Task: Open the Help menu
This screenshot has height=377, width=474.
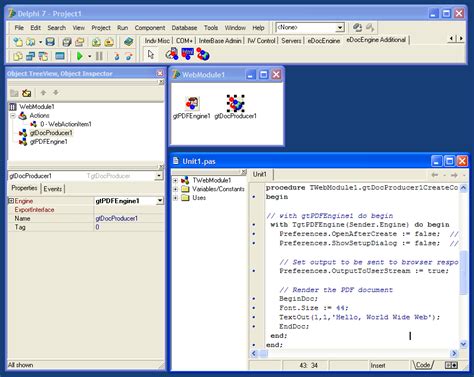Action: (258, 28)
